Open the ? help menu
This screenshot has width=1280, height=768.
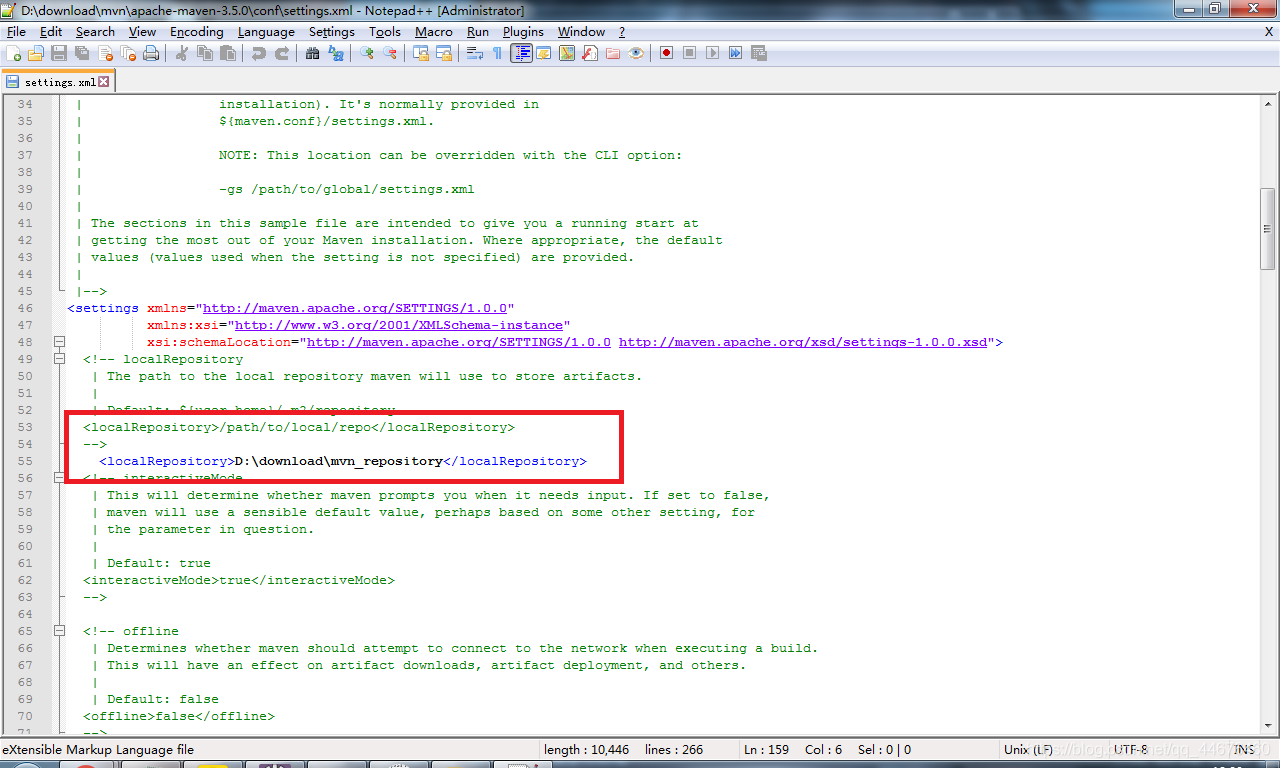621,32
